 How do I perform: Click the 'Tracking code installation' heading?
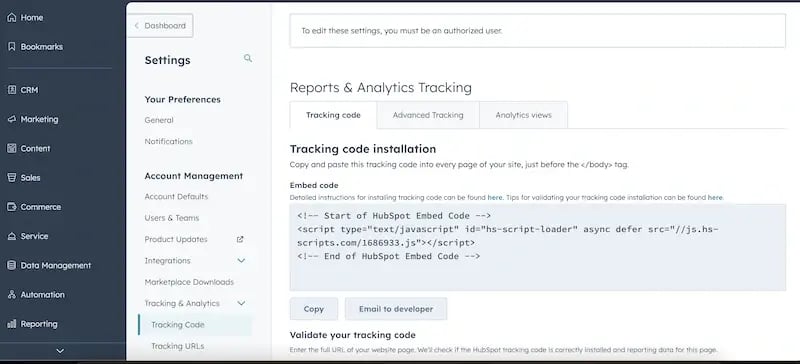coord(363,149)
